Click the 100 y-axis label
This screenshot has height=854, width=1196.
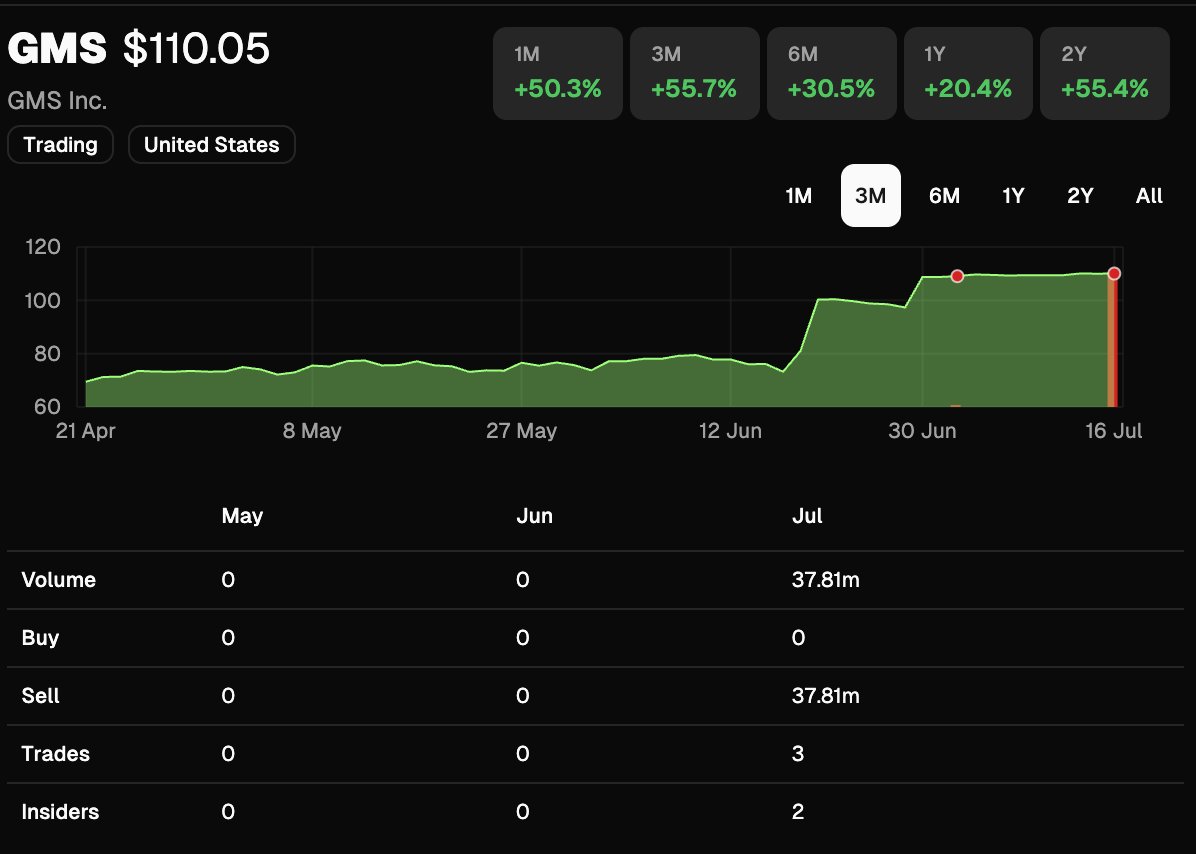pyautogui.click(x=43, y=300)
